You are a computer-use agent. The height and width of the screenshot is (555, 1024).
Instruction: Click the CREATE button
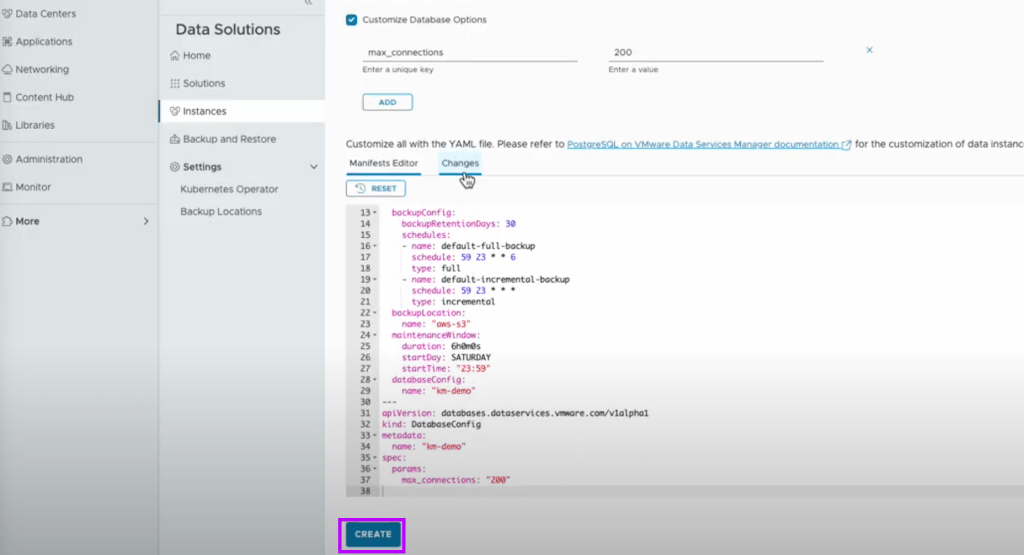pos(373,534)
